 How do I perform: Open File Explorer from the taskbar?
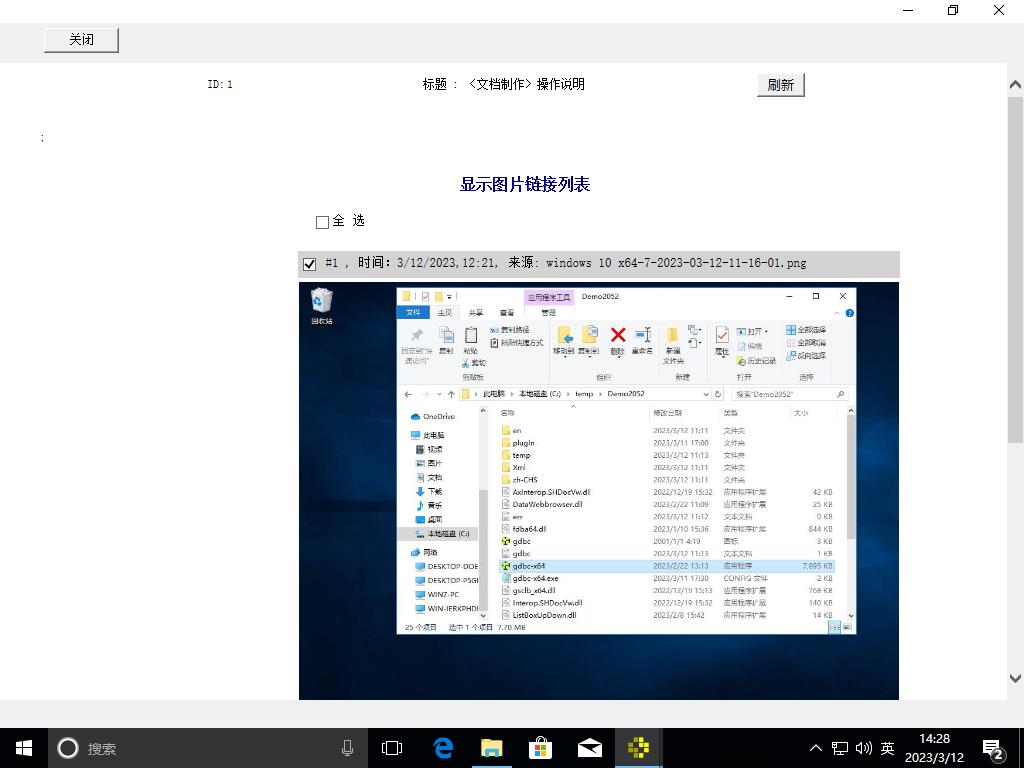(x=491, y=748)
